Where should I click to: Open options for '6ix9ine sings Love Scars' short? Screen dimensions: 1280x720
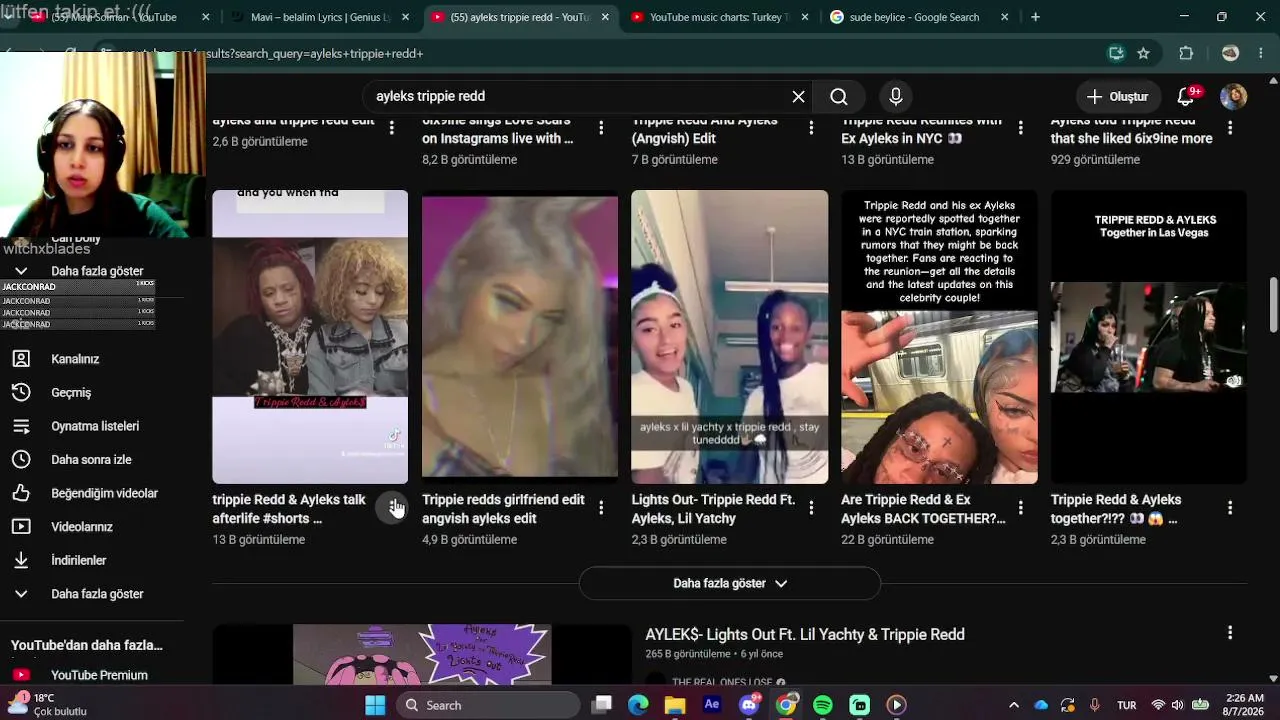click(x=601, y=128)
